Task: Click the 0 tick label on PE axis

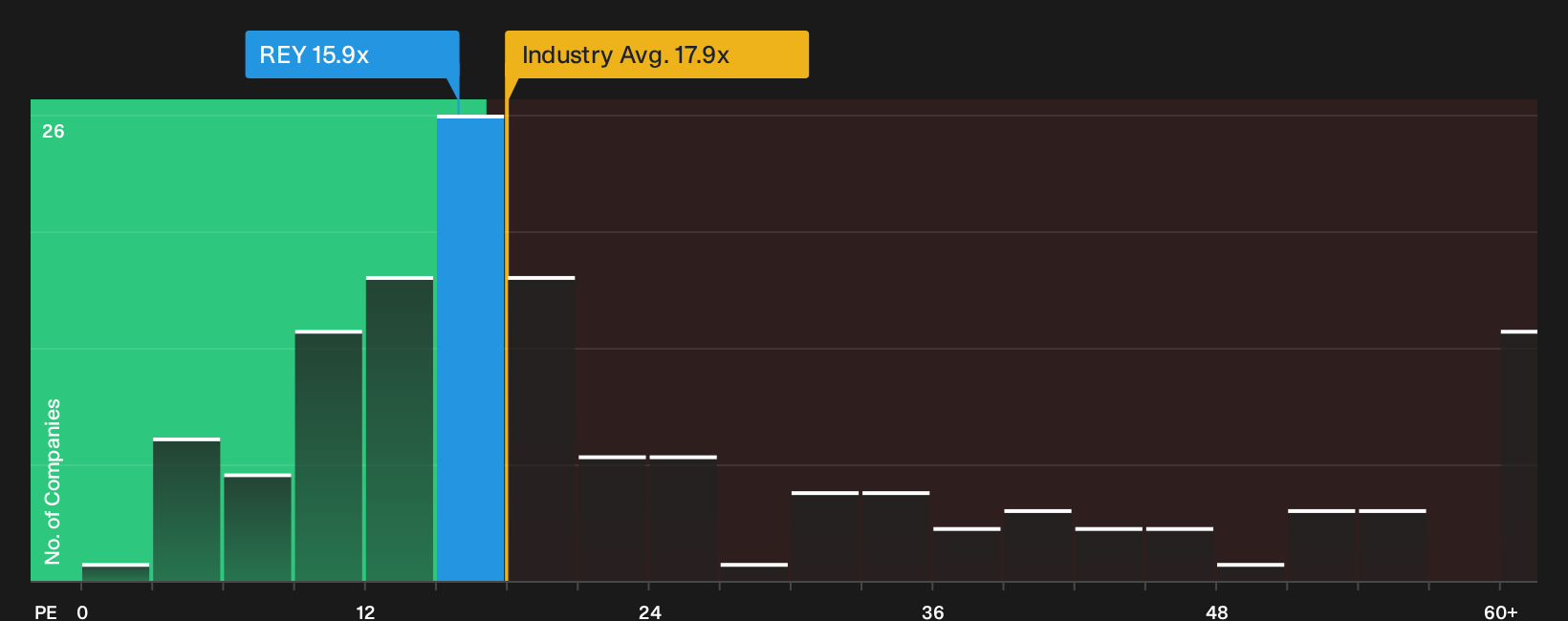Action: pyautogui.click(x=82, y=611)
